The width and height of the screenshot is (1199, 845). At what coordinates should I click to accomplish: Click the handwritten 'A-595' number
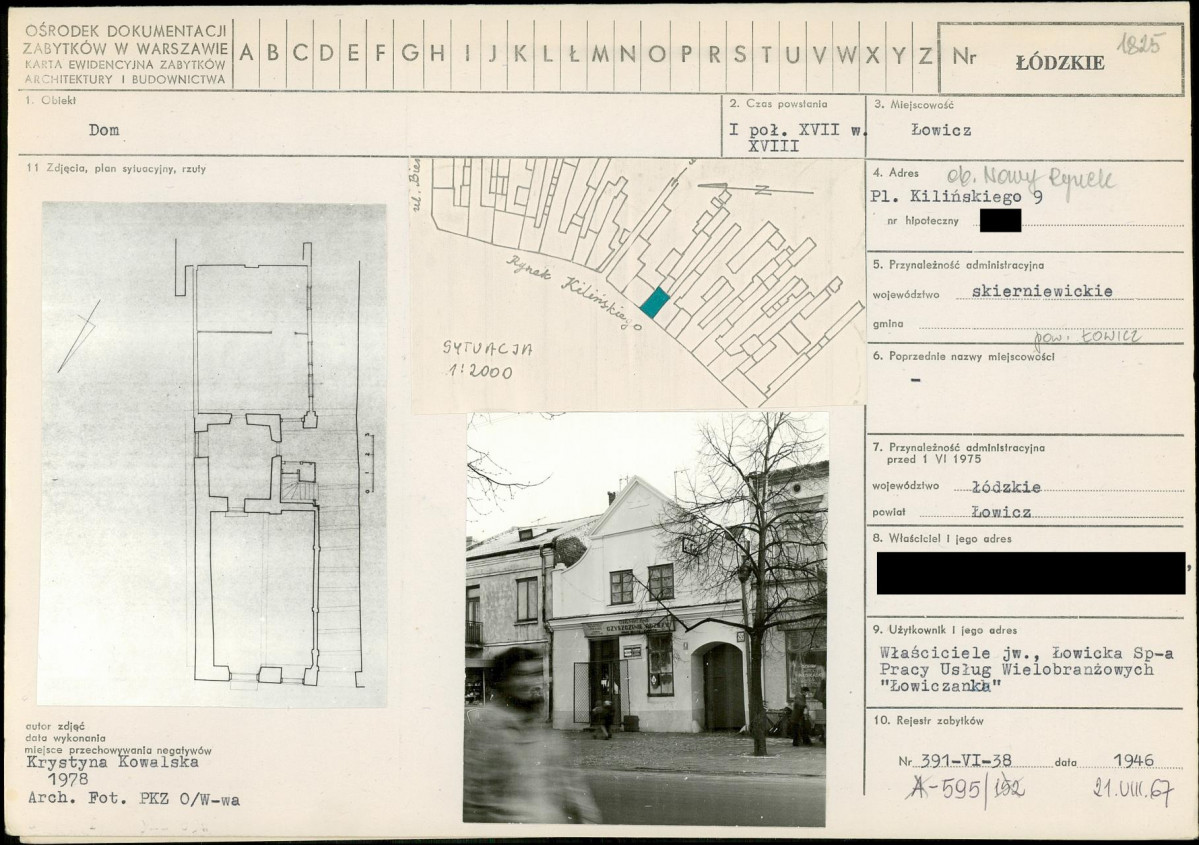[944, 788]
